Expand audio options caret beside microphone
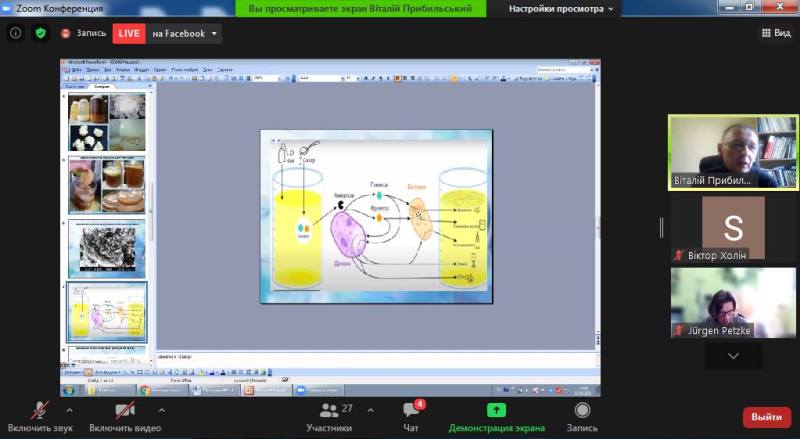The width and height of the screenshot is (800, 439). [x=69, y=410]
